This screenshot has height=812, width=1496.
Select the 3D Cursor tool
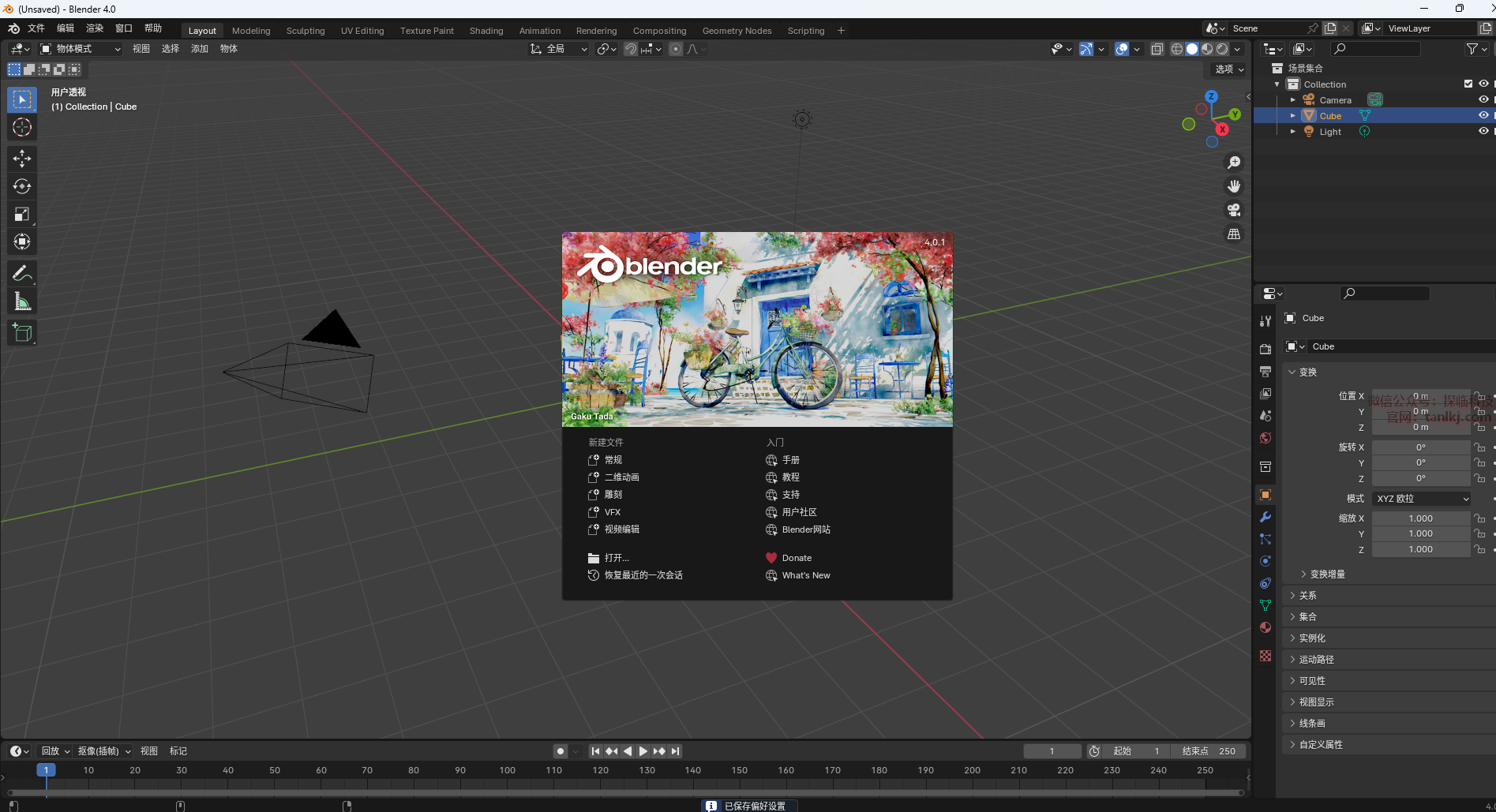(x=22, y=127)
